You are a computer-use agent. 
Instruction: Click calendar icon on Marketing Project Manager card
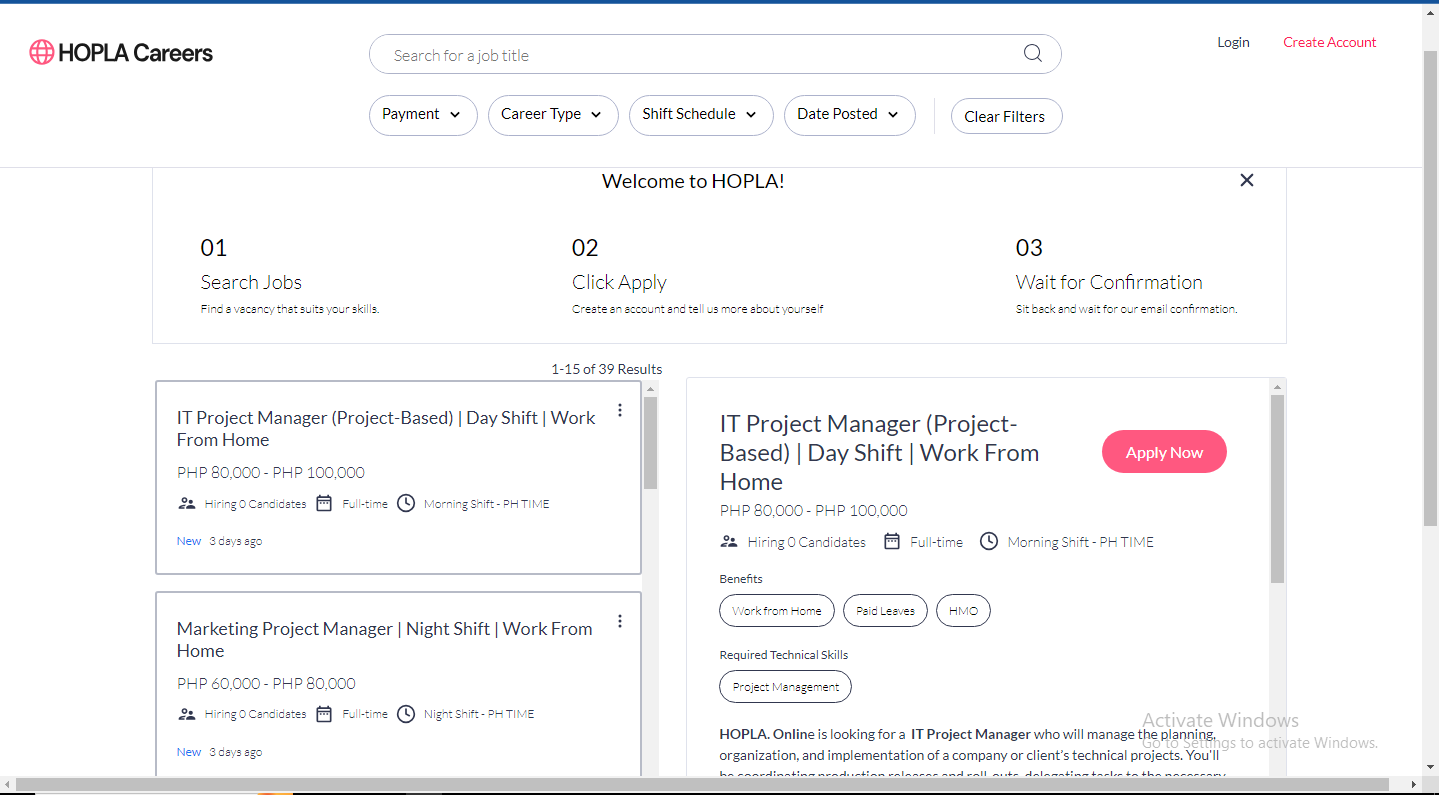coord(324,714)
